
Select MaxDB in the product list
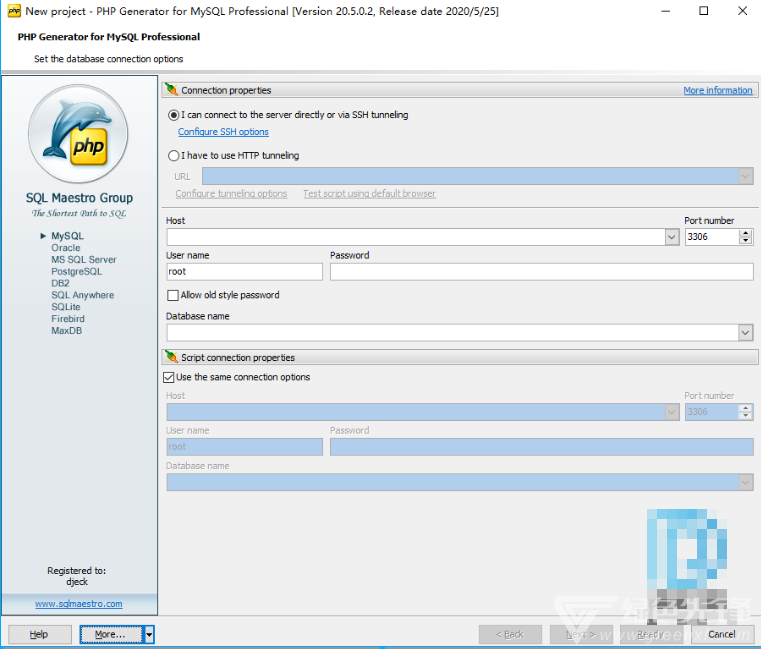[x=66, y=331]
